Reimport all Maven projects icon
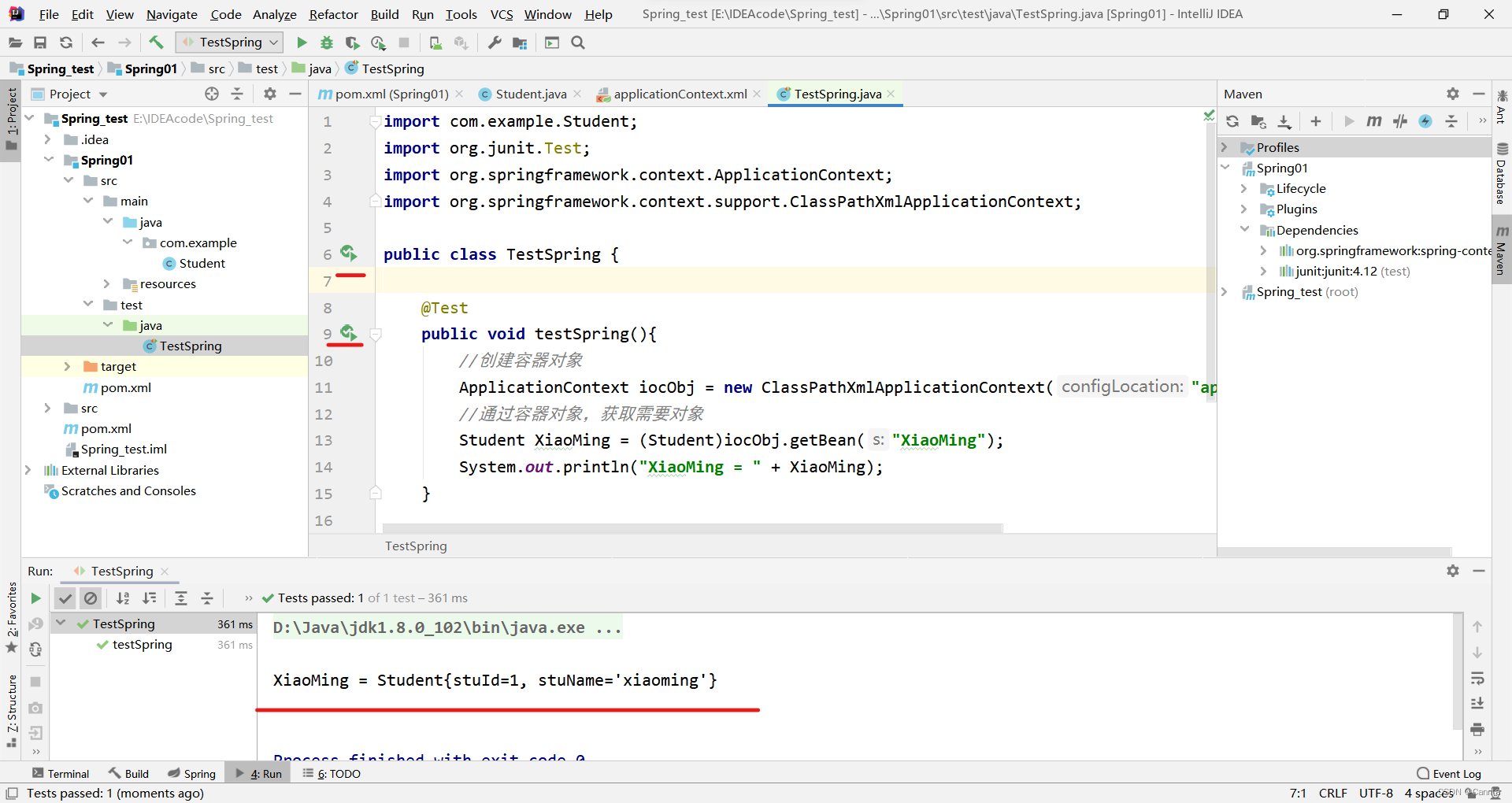This screenshot has width=1512, height=803. 1232,121
